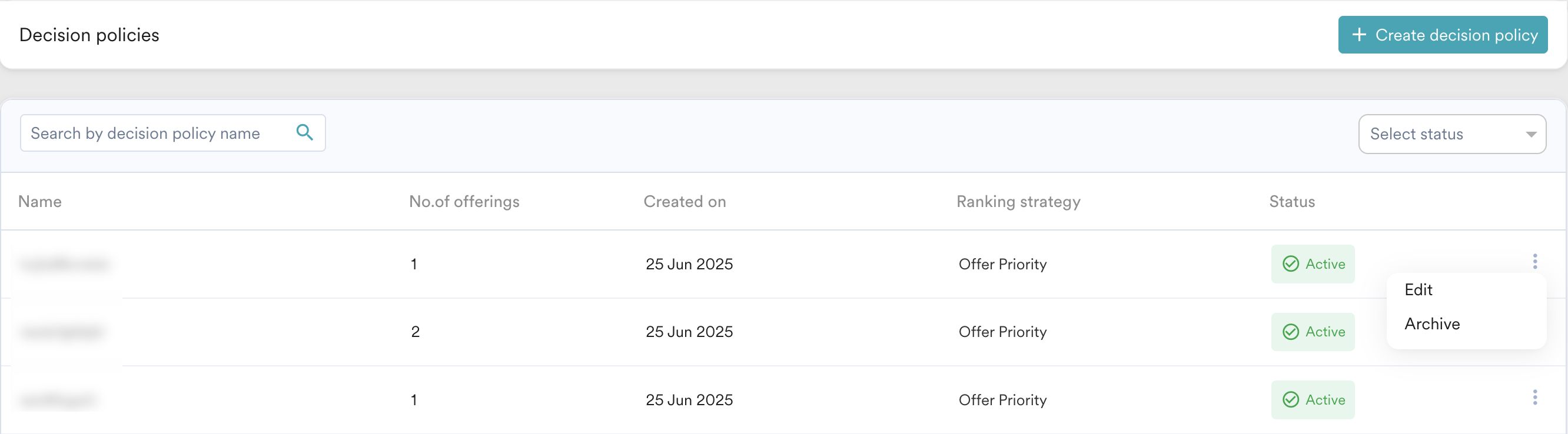Click the search magnifier icon

coord(305,132)
